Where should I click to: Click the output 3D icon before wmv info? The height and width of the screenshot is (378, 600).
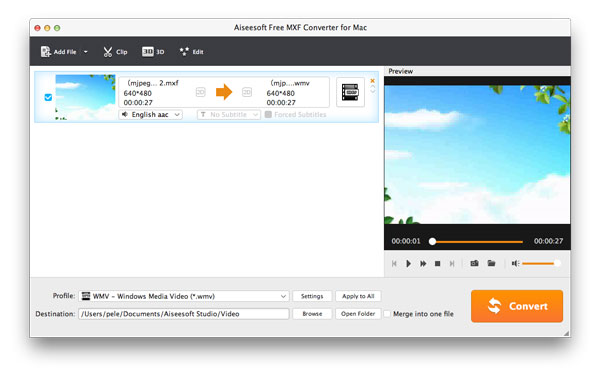point(247,92)
